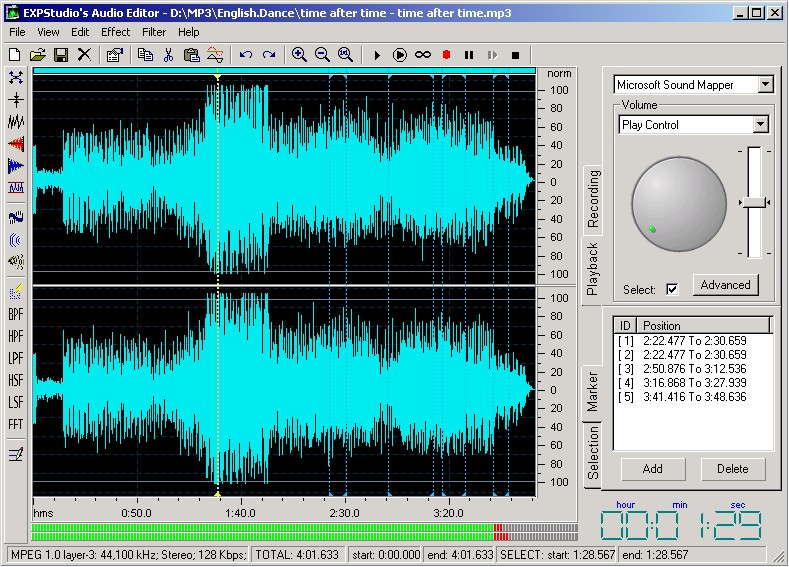Click the greyed Resume playback button
This screenshot has width=789, height=567.
pyautogui.click(x=492, y=55)
